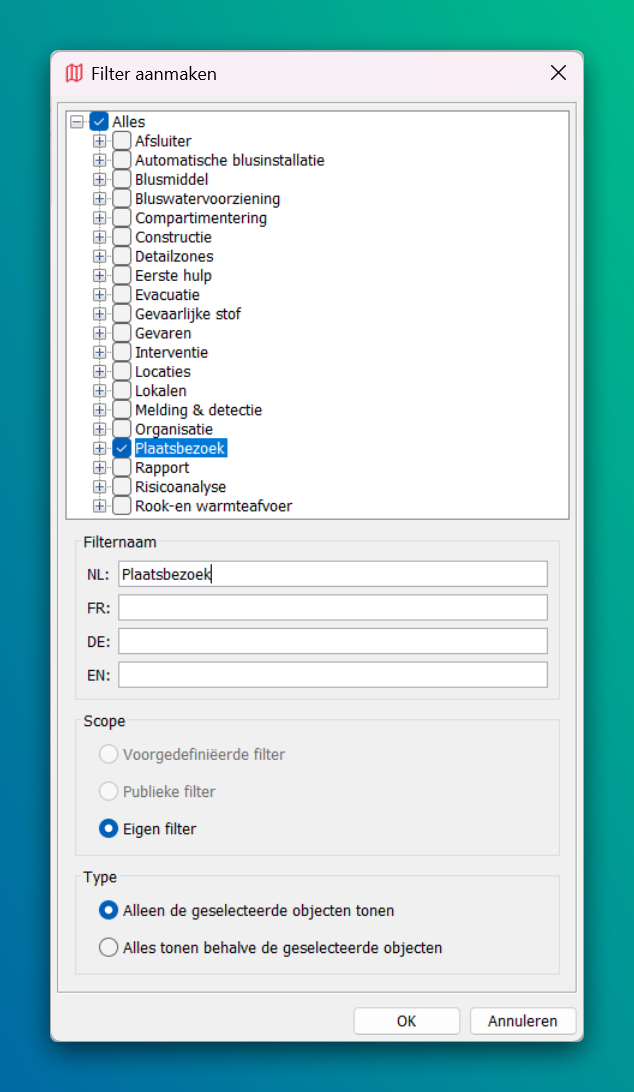This screenshot has width=634, height=1092.
Task: Expand the Plaatsbezoek tree branch
Action: pyautogui.click(x=99, y=448)
